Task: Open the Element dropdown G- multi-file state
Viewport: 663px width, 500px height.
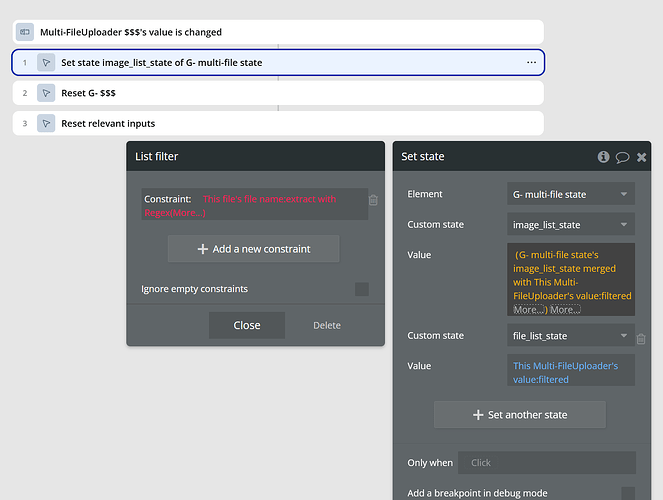Action: (x=571, y=194)
